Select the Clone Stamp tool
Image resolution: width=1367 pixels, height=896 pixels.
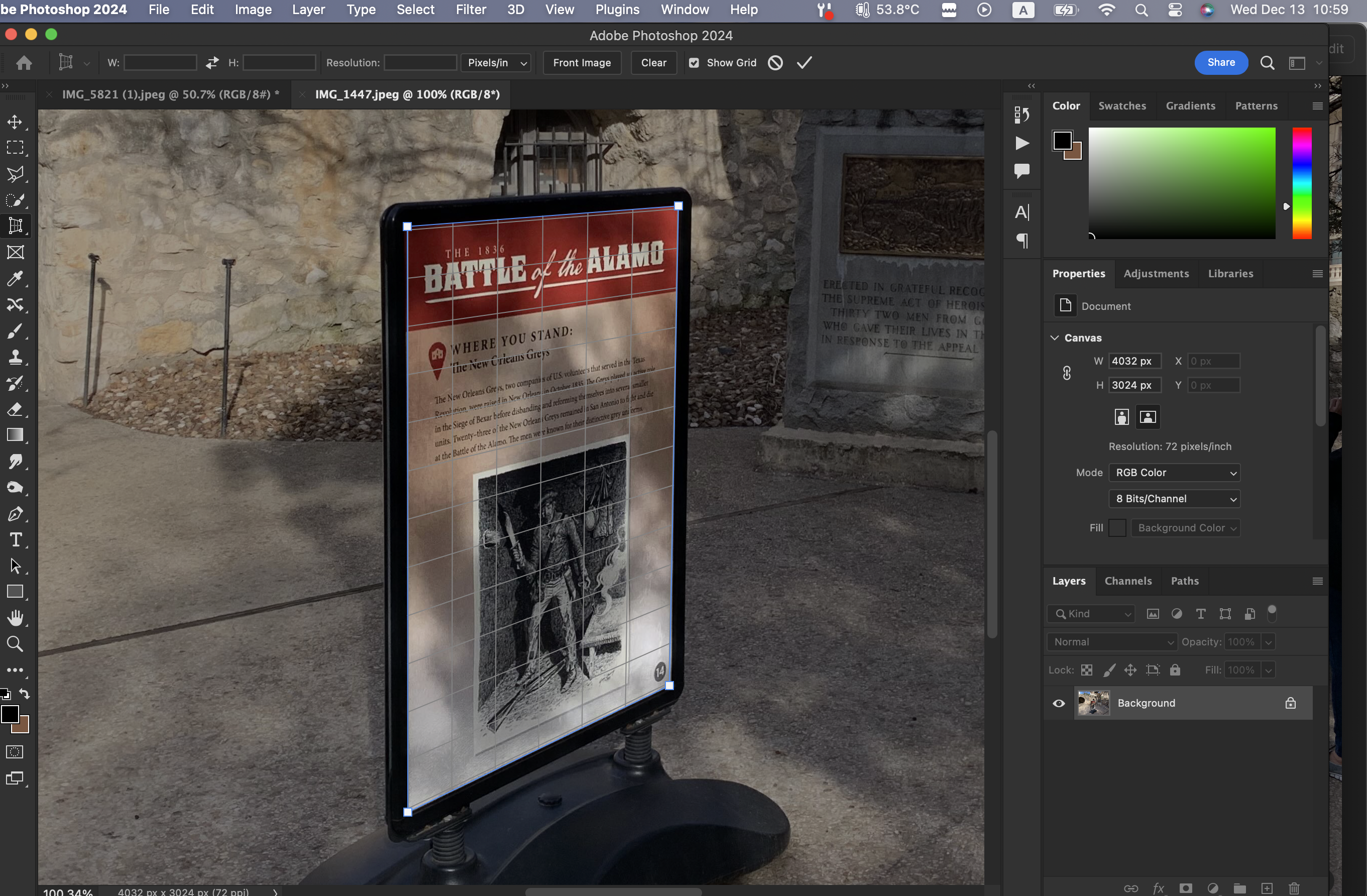pos(15,357)
